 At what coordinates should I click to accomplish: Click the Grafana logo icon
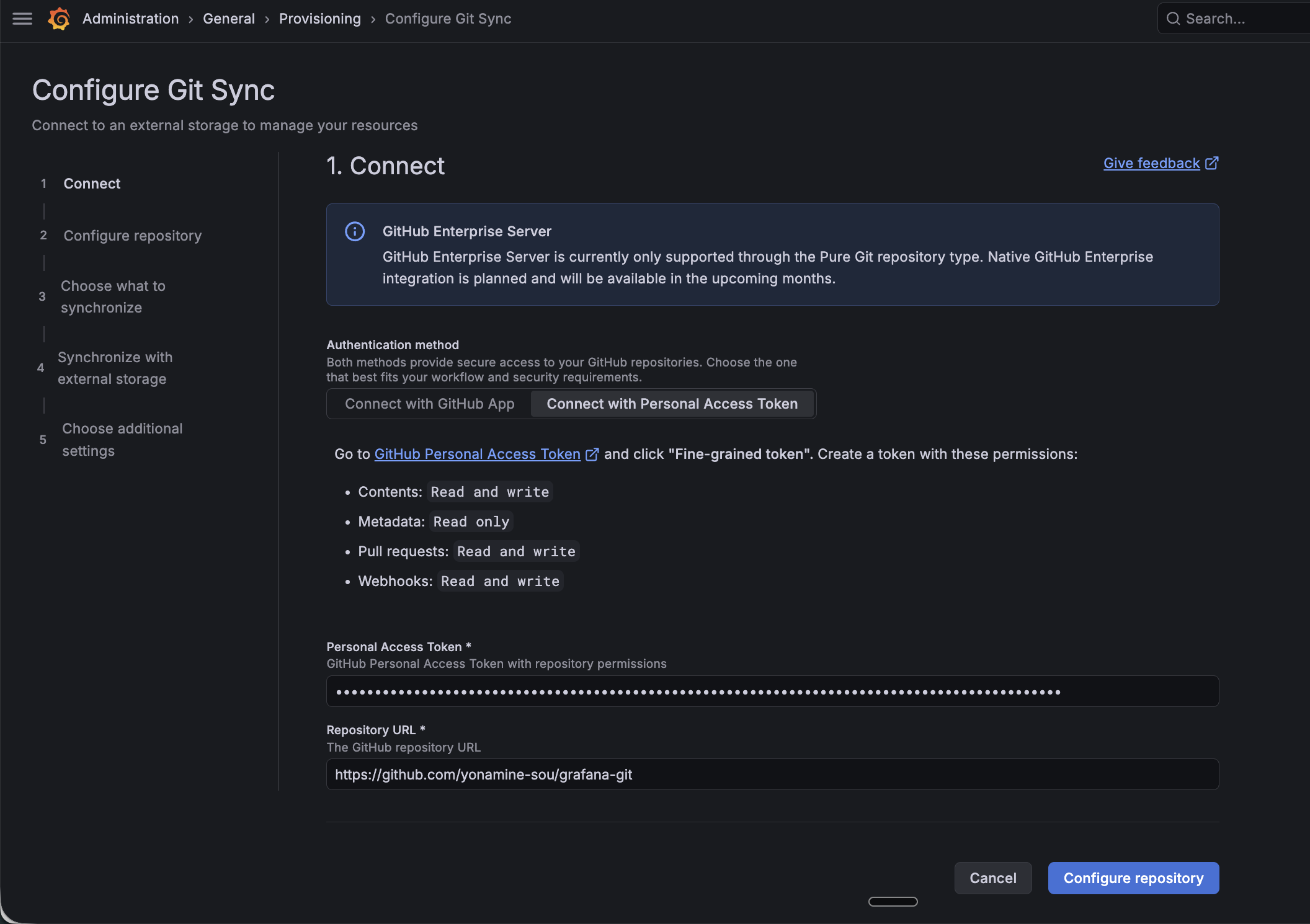[x=59, y=19]
